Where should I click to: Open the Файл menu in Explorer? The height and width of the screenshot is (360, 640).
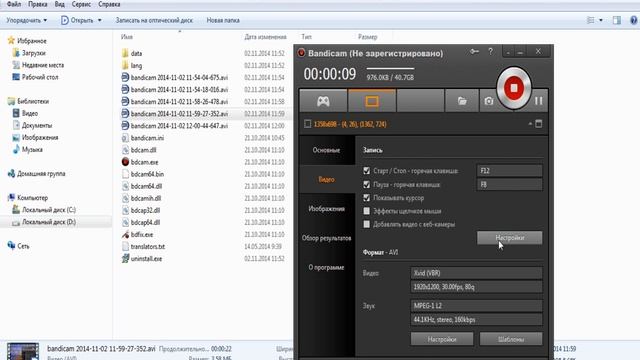click(14, 4)
